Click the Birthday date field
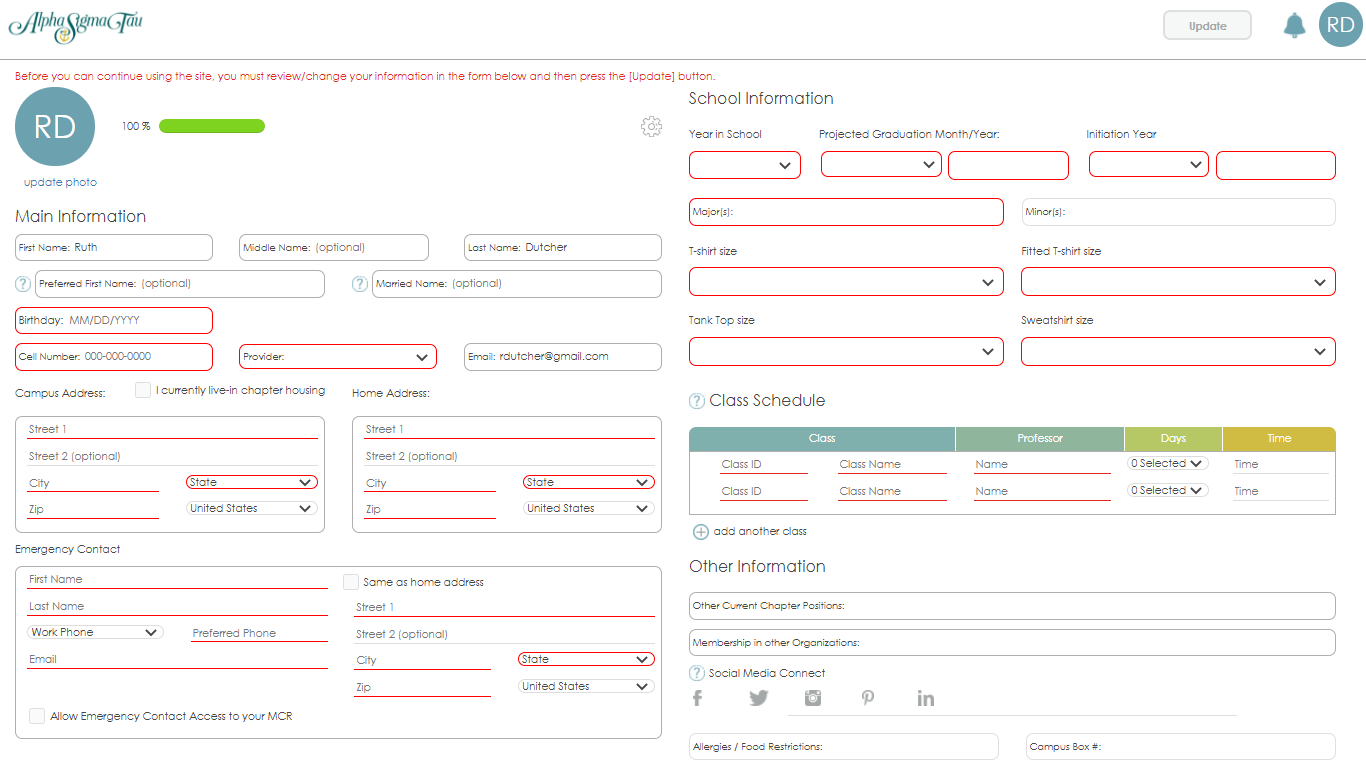 114,320
